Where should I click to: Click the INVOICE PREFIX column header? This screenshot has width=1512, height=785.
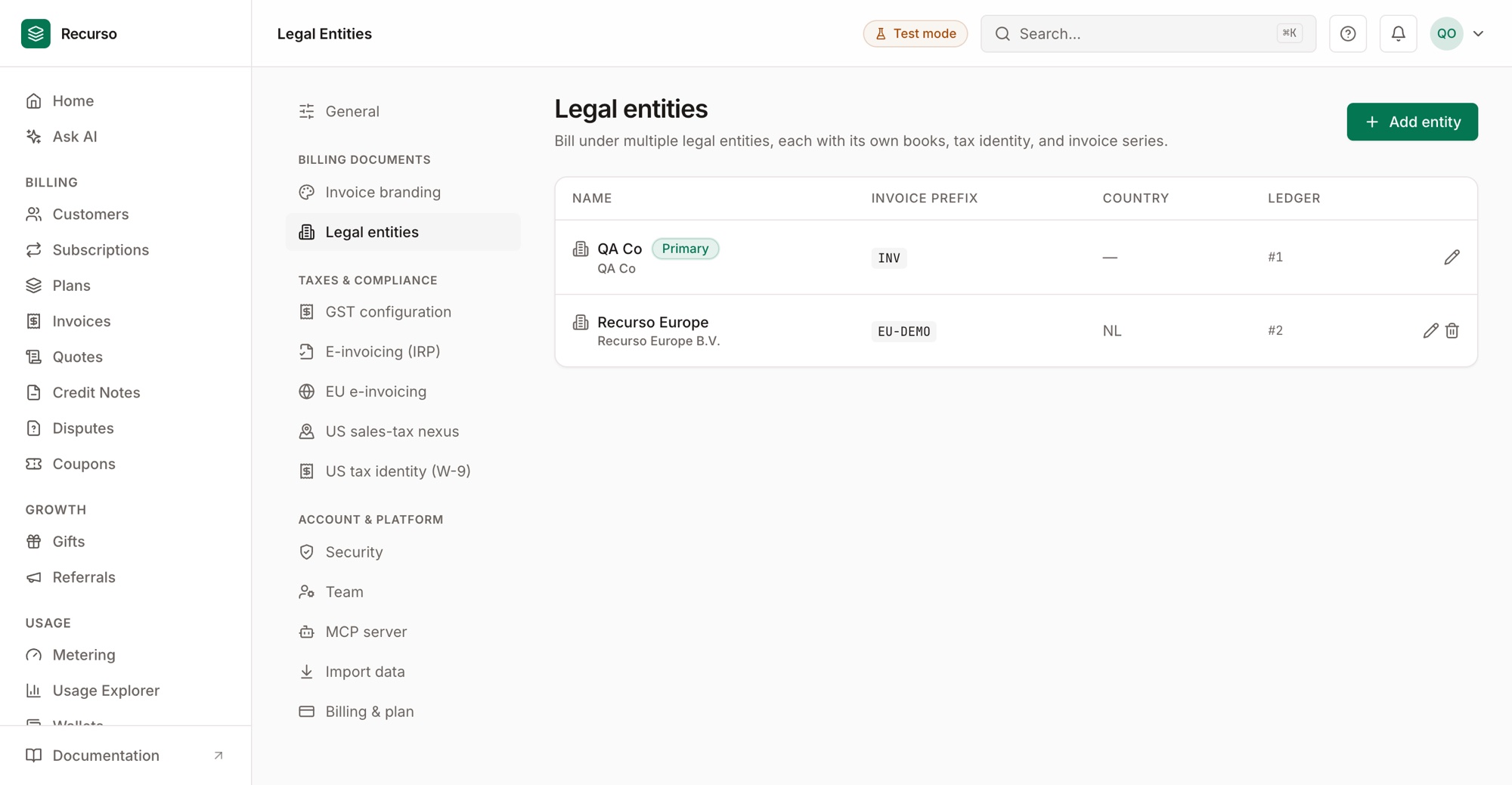[924, 198]
